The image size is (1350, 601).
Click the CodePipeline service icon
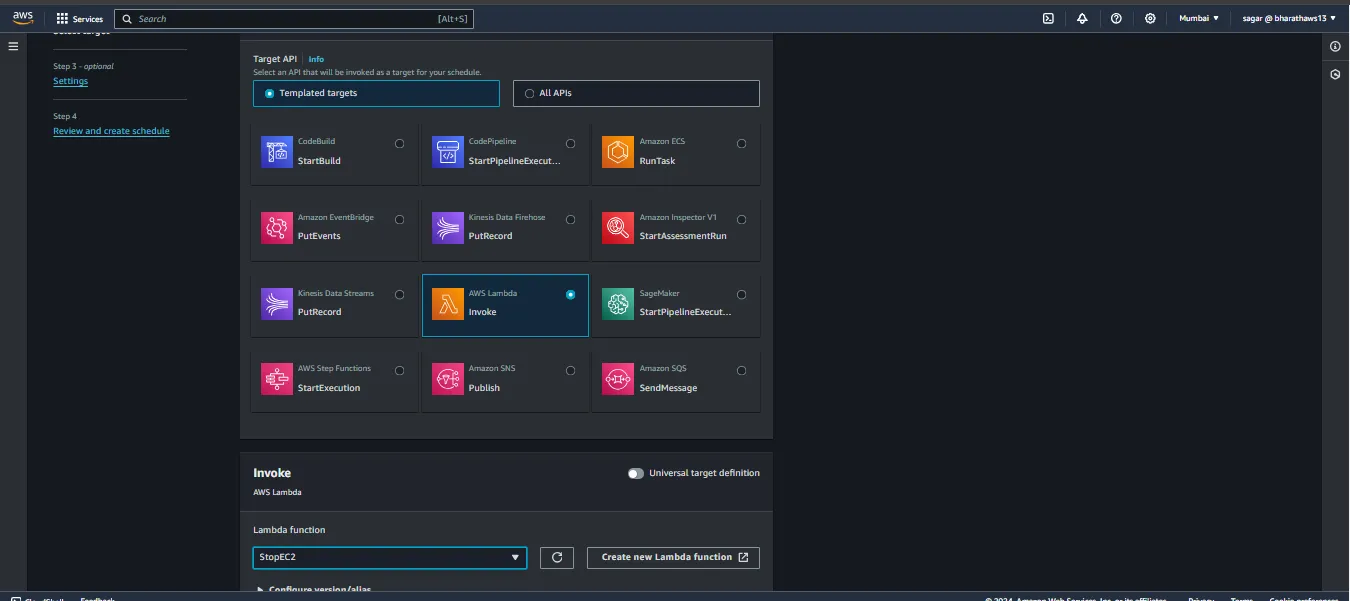coord(448,152)
